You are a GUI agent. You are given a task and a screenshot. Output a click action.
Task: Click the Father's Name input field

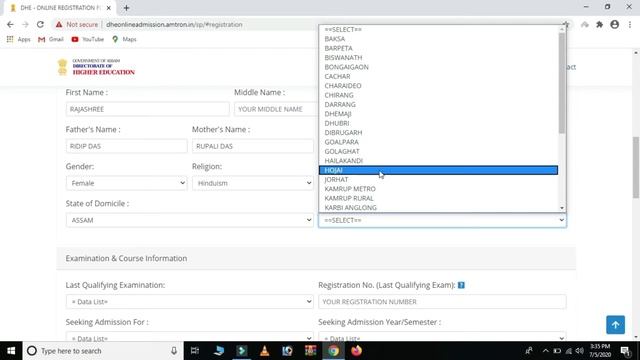pyautogui.click(x=126, y=146)
